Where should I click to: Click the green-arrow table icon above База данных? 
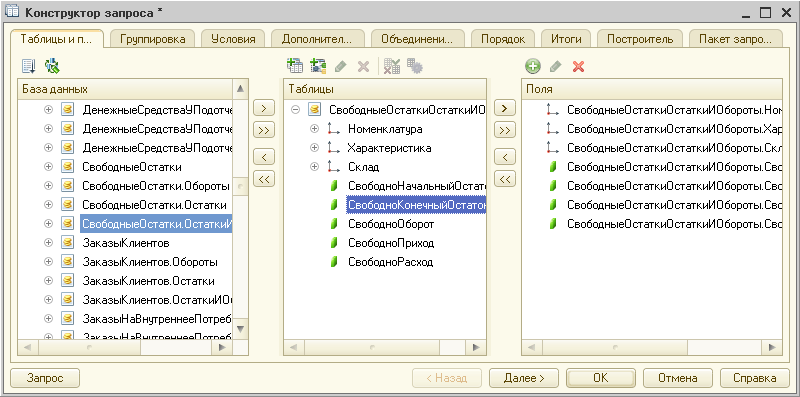52,65
